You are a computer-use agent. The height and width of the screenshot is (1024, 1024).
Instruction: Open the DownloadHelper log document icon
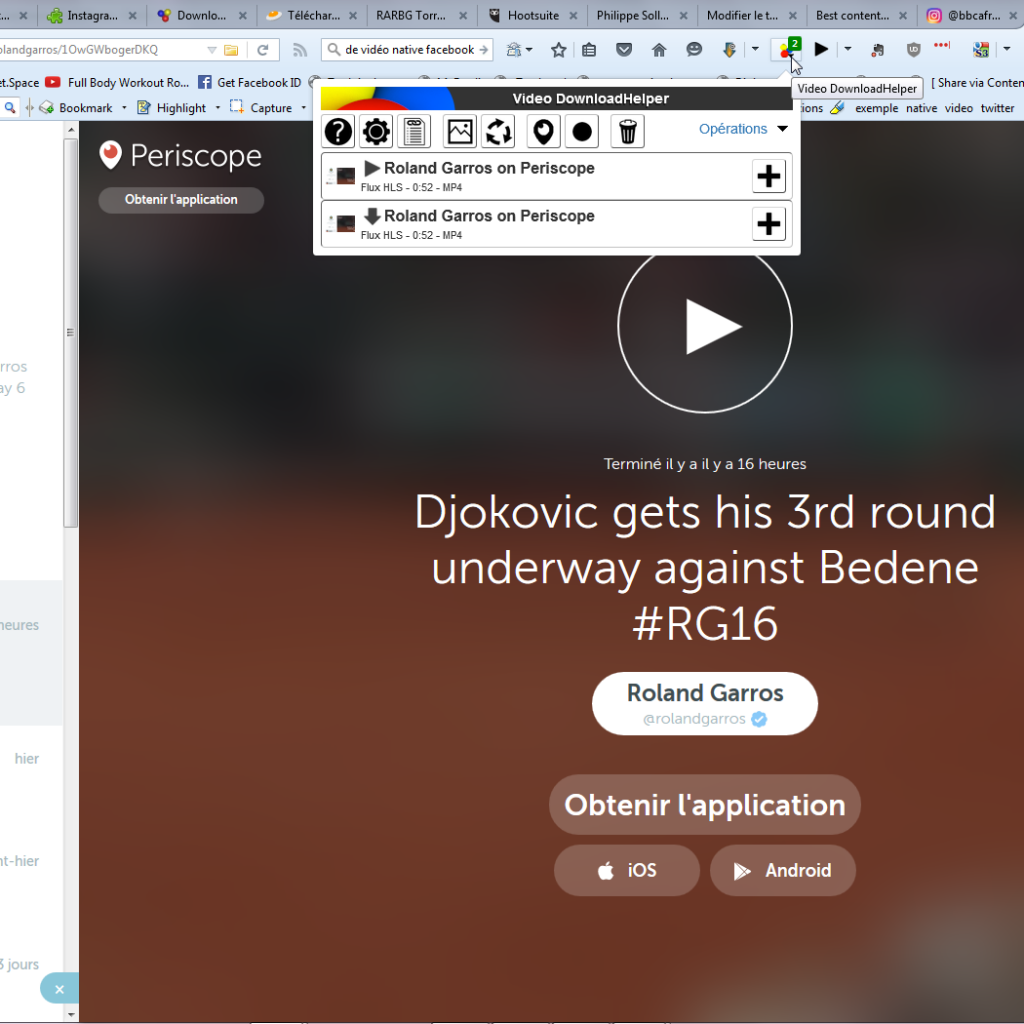[x=414, y=131]
